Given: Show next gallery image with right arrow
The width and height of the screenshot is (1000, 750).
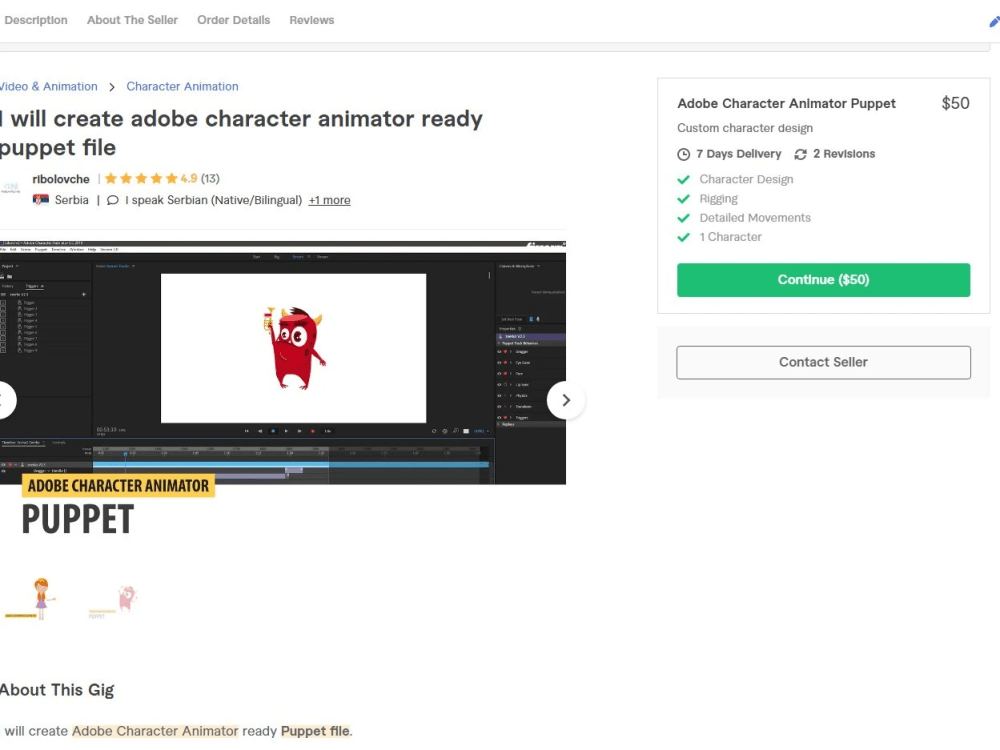Looking at the screenshot, I should click(x=566, y=401).
